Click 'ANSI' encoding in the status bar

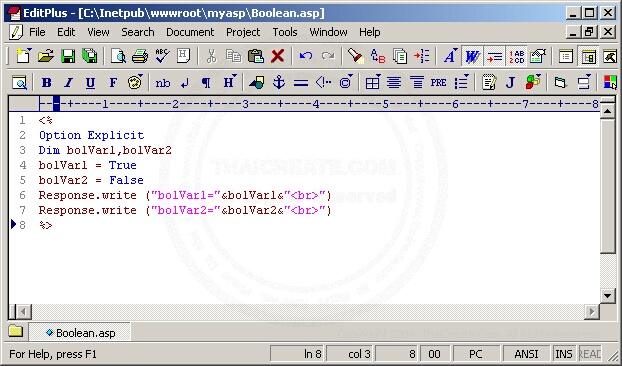click(526, 354)
